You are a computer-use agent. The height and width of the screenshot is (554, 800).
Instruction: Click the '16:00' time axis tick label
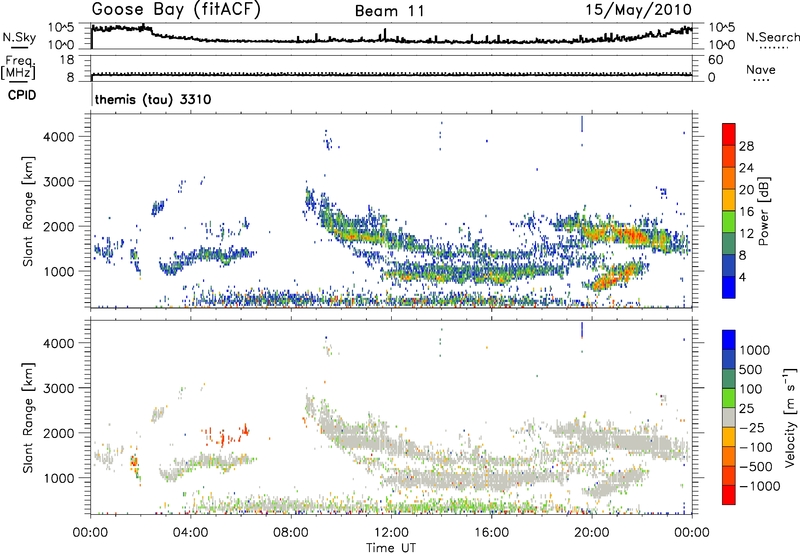click(x=491, y=533)
